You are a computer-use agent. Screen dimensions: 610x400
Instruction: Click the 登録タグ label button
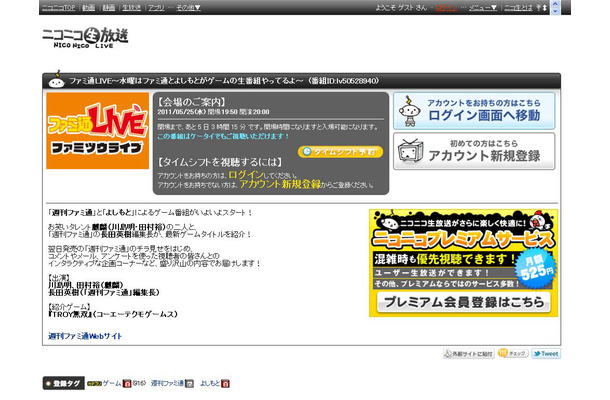[x=63, y=383]
